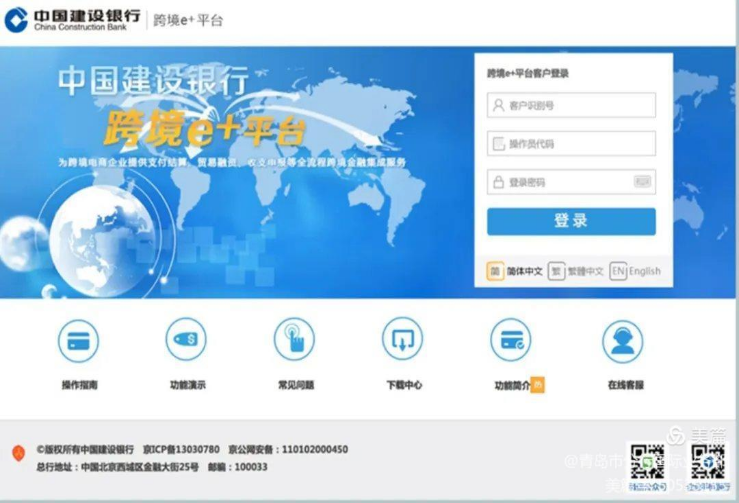
Task: Click the document icon in 操作员代码 field
Action: (x=498, y=143)
